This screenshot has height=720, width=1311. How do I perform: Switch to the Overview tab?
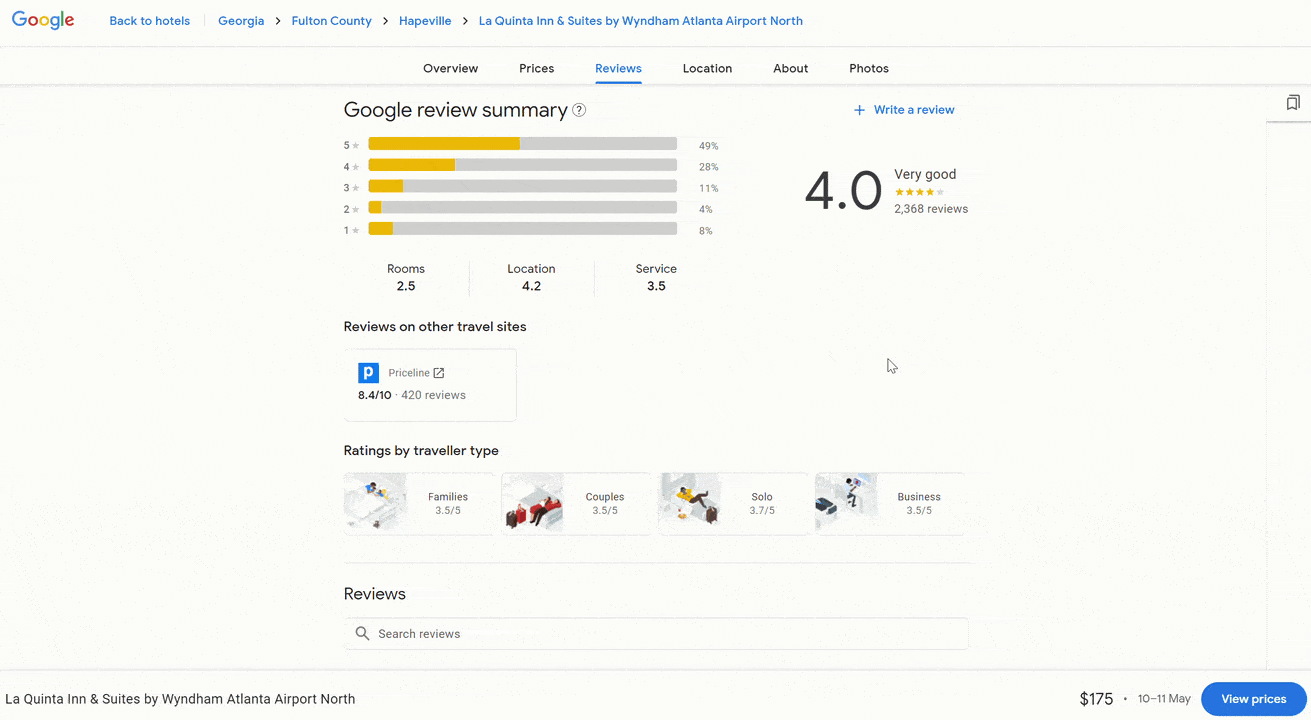pos(450,69)
